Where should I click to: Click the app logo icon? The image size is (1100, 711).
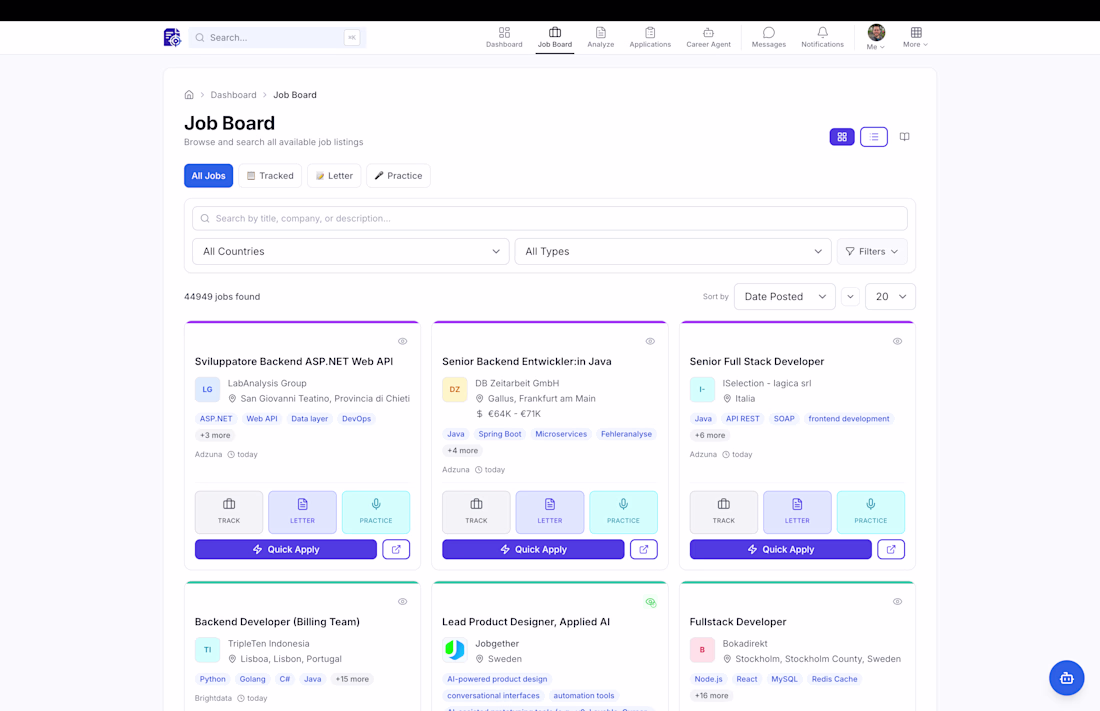[172, 37]
